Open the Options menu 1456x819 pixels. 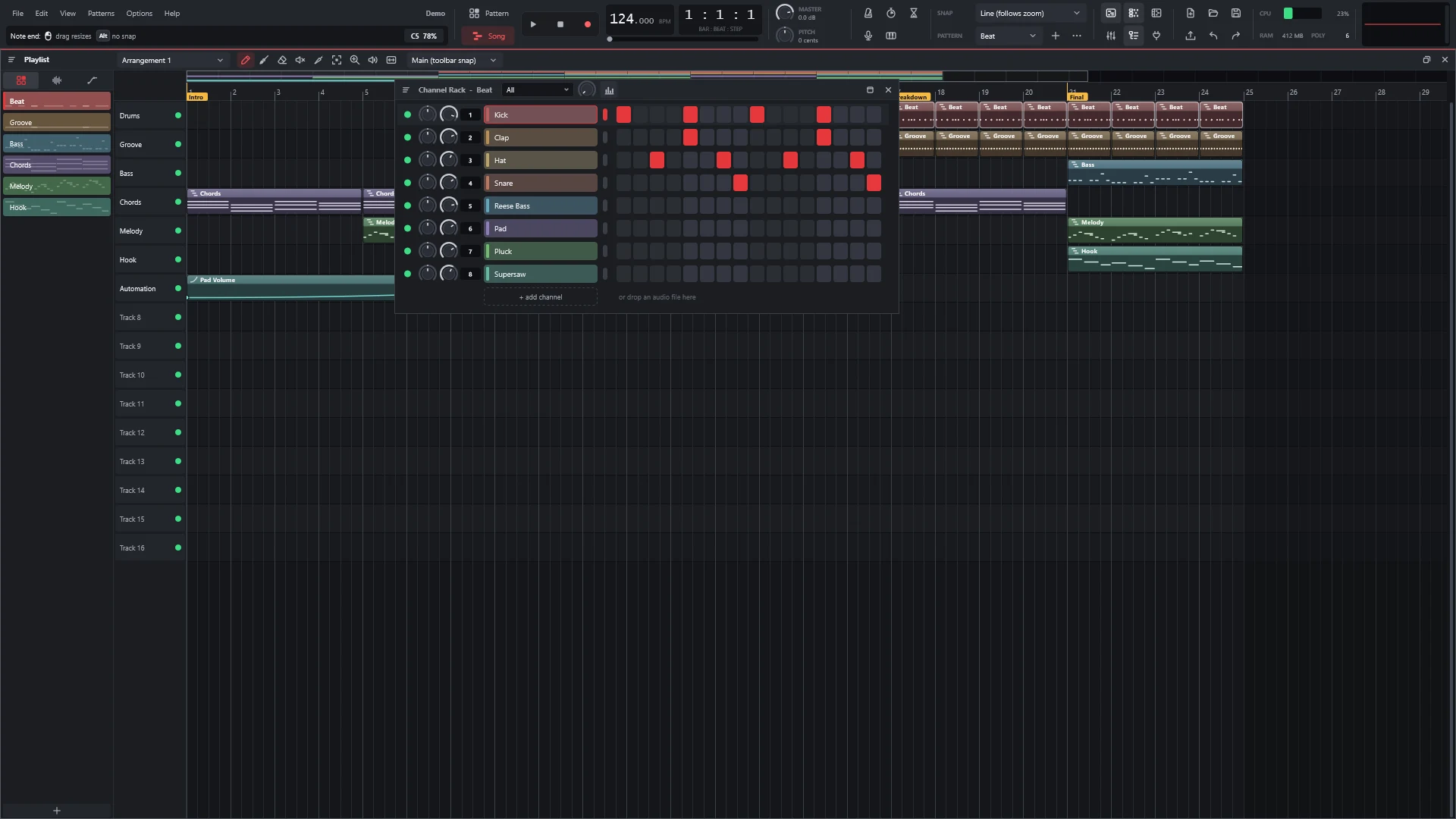[x=139, y=13]
